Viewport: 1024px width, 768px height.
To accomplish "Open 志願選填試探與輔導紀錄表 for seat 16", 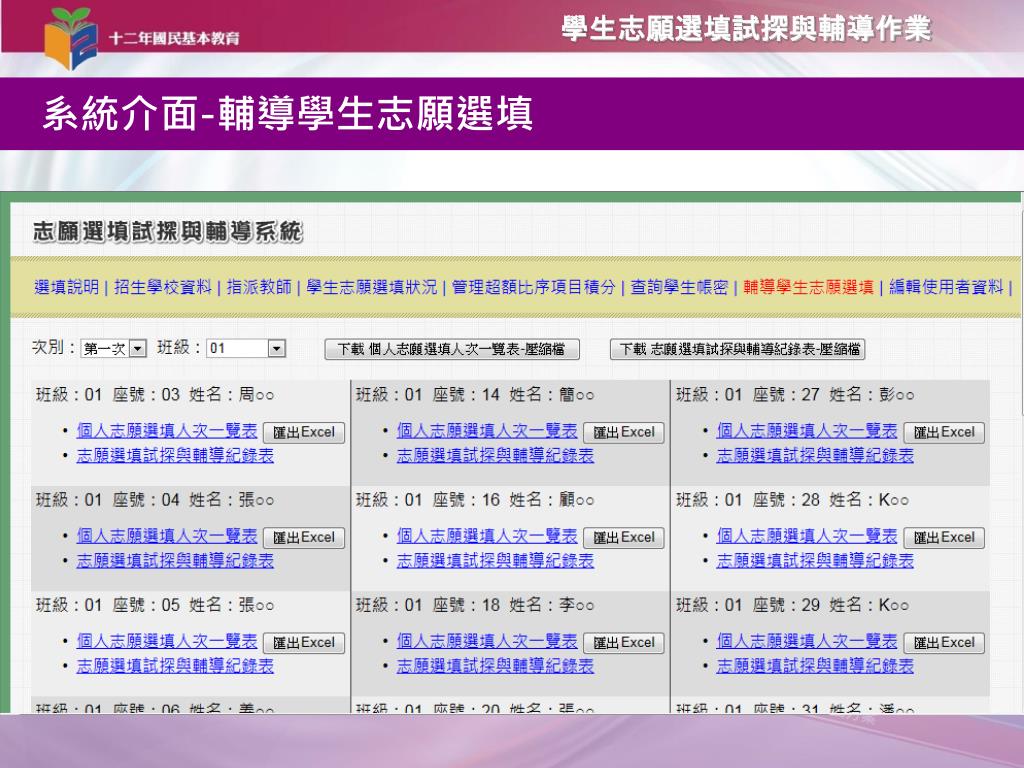I will coord(495,560).
